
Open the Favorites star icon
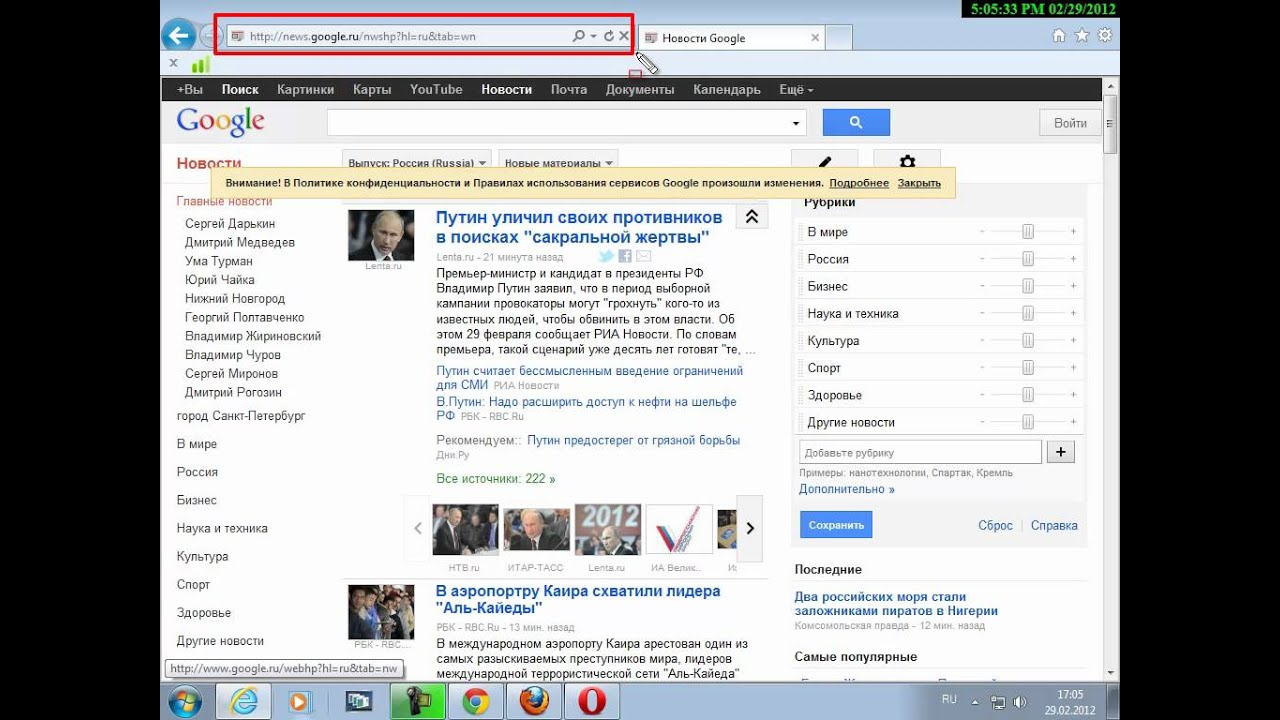[1082, 36]
